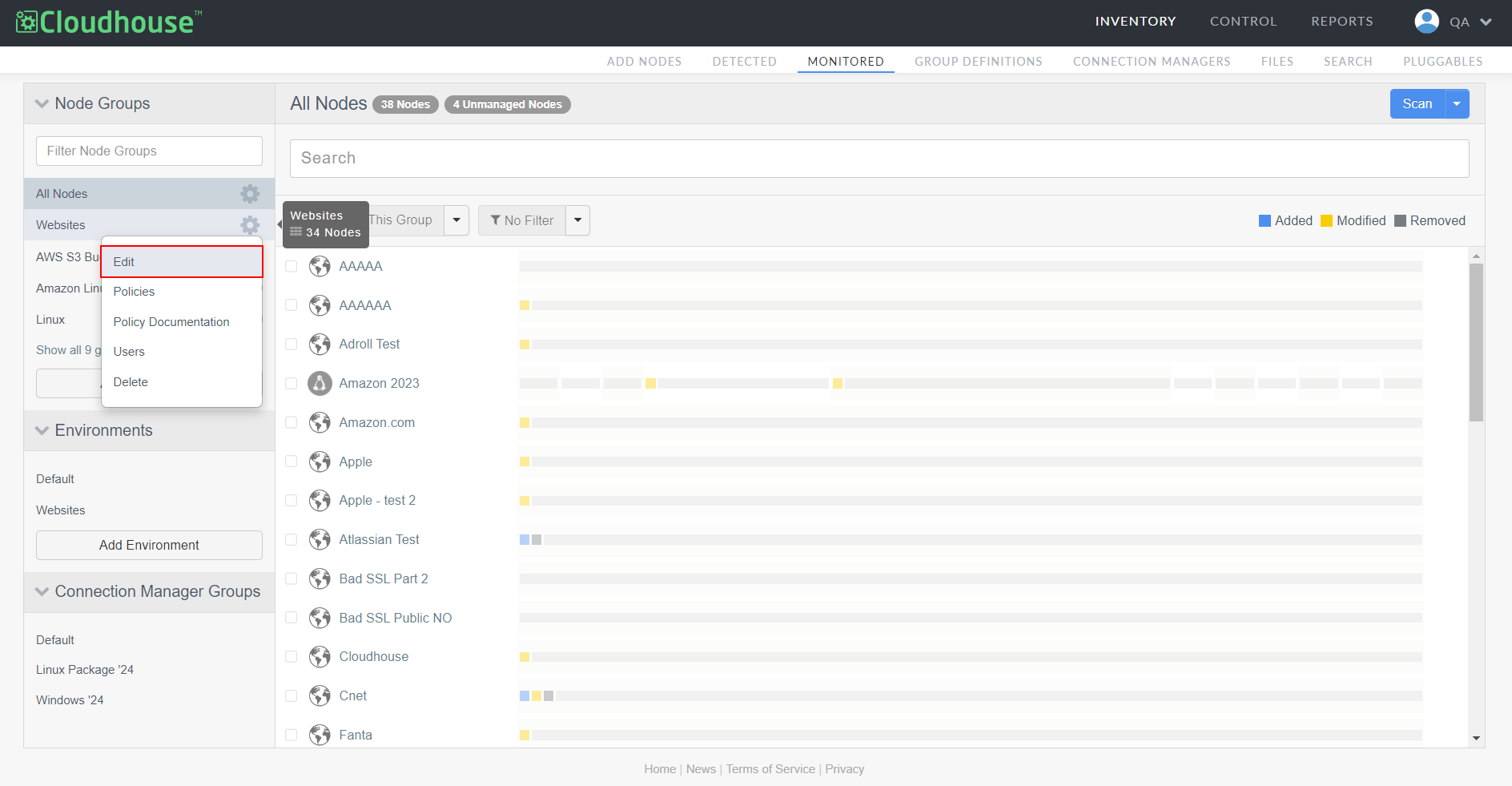Collapse the Node Groups section
The height and width of the screenshot is (786, 1512).
point(42,104)
